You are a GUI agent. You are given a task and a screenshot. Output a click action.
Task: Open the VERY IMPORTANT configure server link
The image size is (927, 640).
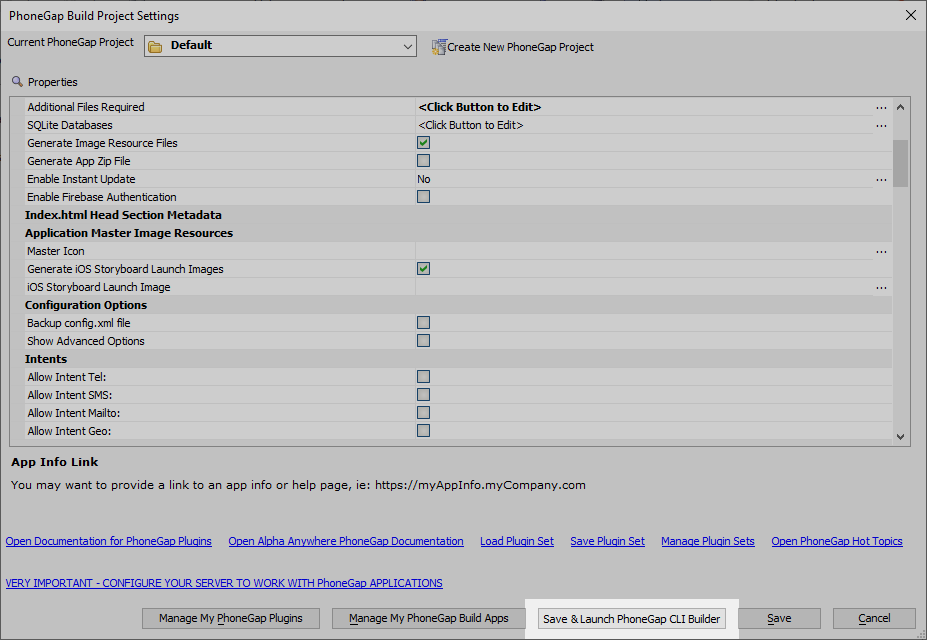click(x=224, y=583)
